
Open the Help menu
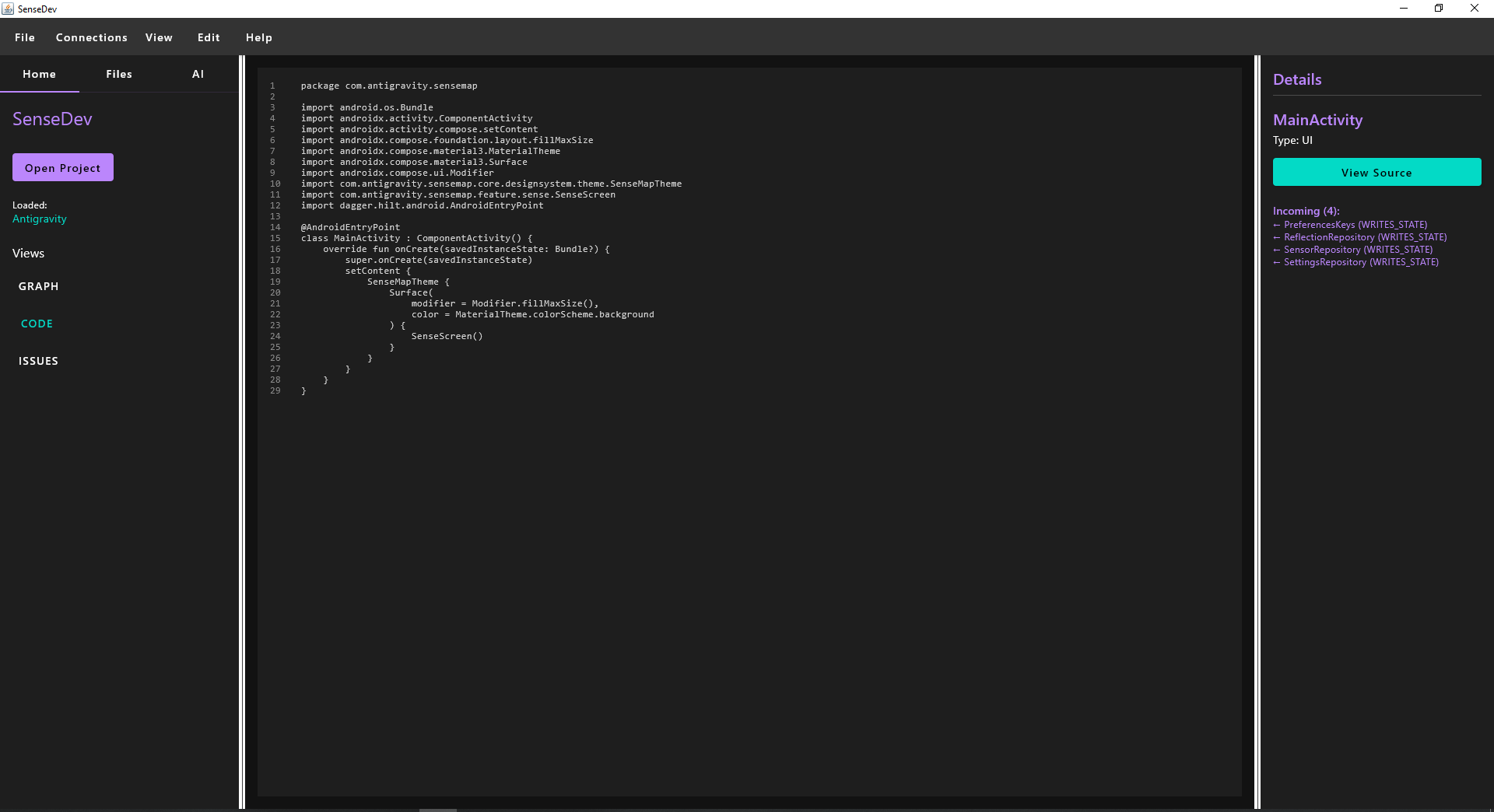pos(258,37)
